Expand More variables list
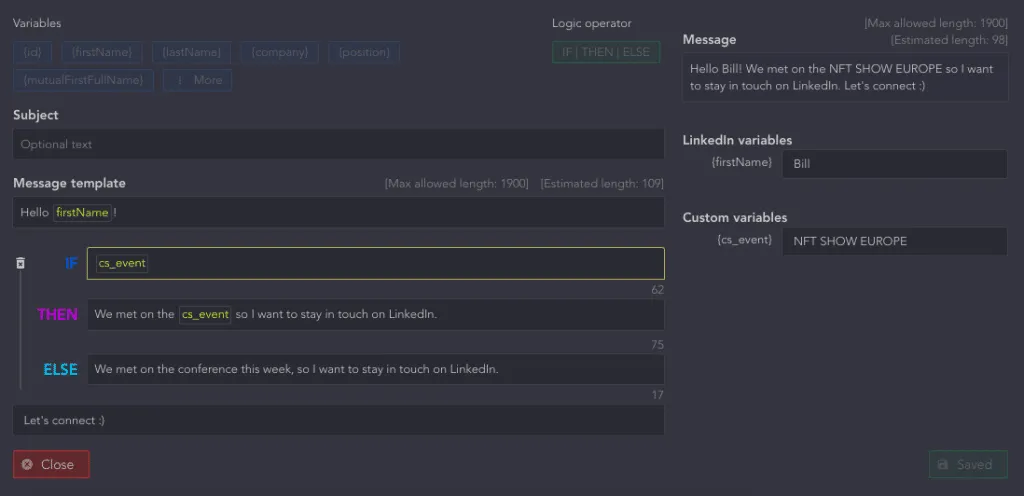 click(x=197, y=80)
